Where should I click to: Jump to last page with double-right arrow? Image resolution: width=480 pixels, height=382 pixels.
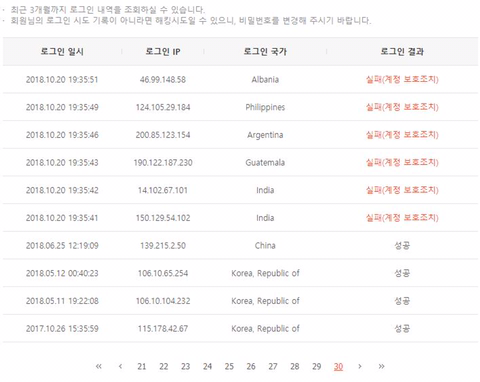[x=381, y=366]
